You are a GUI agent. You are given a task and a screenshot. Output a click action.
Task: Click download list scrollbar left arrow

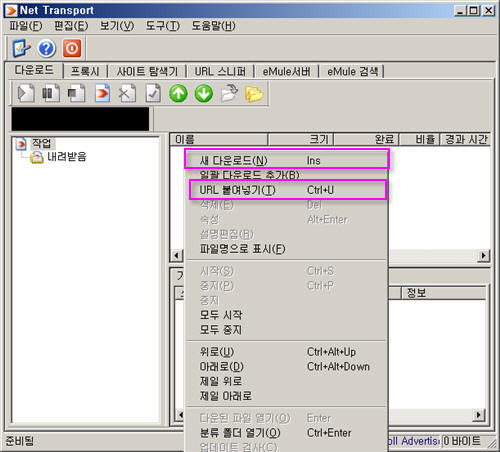177,256
